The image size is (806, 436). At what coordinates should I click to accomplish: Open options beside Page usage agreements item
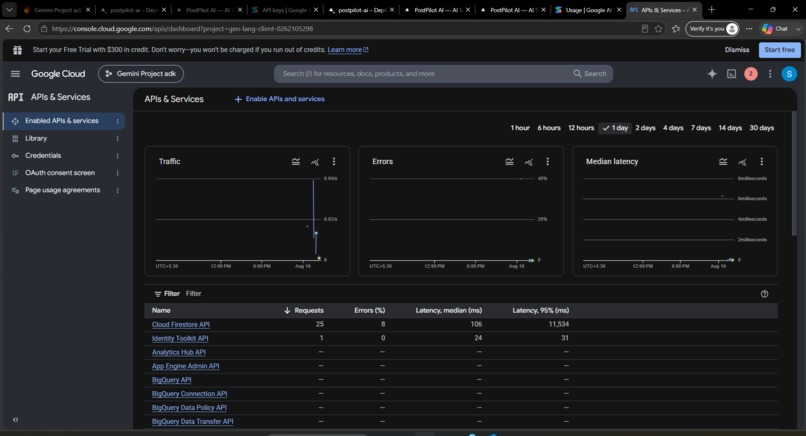click(118, 191)
